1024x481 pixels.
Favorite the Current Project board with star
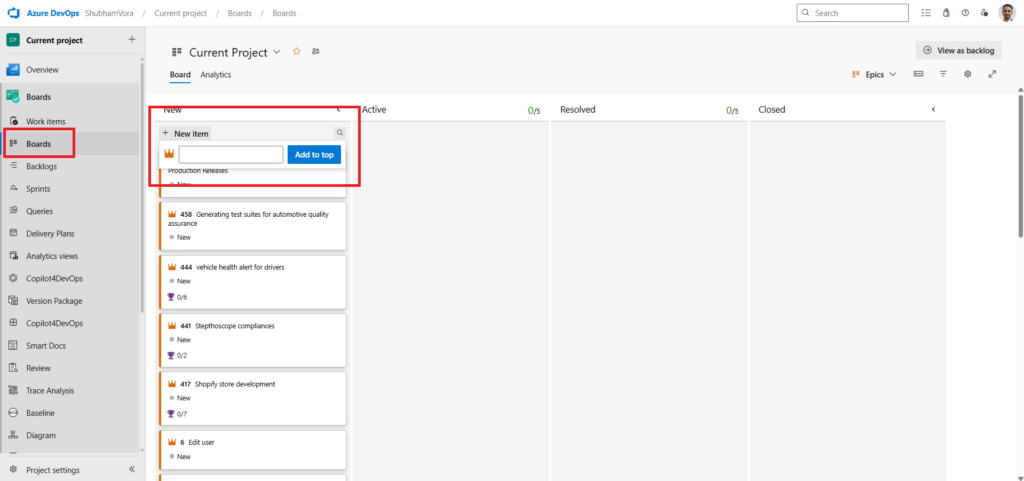[296, 51]
